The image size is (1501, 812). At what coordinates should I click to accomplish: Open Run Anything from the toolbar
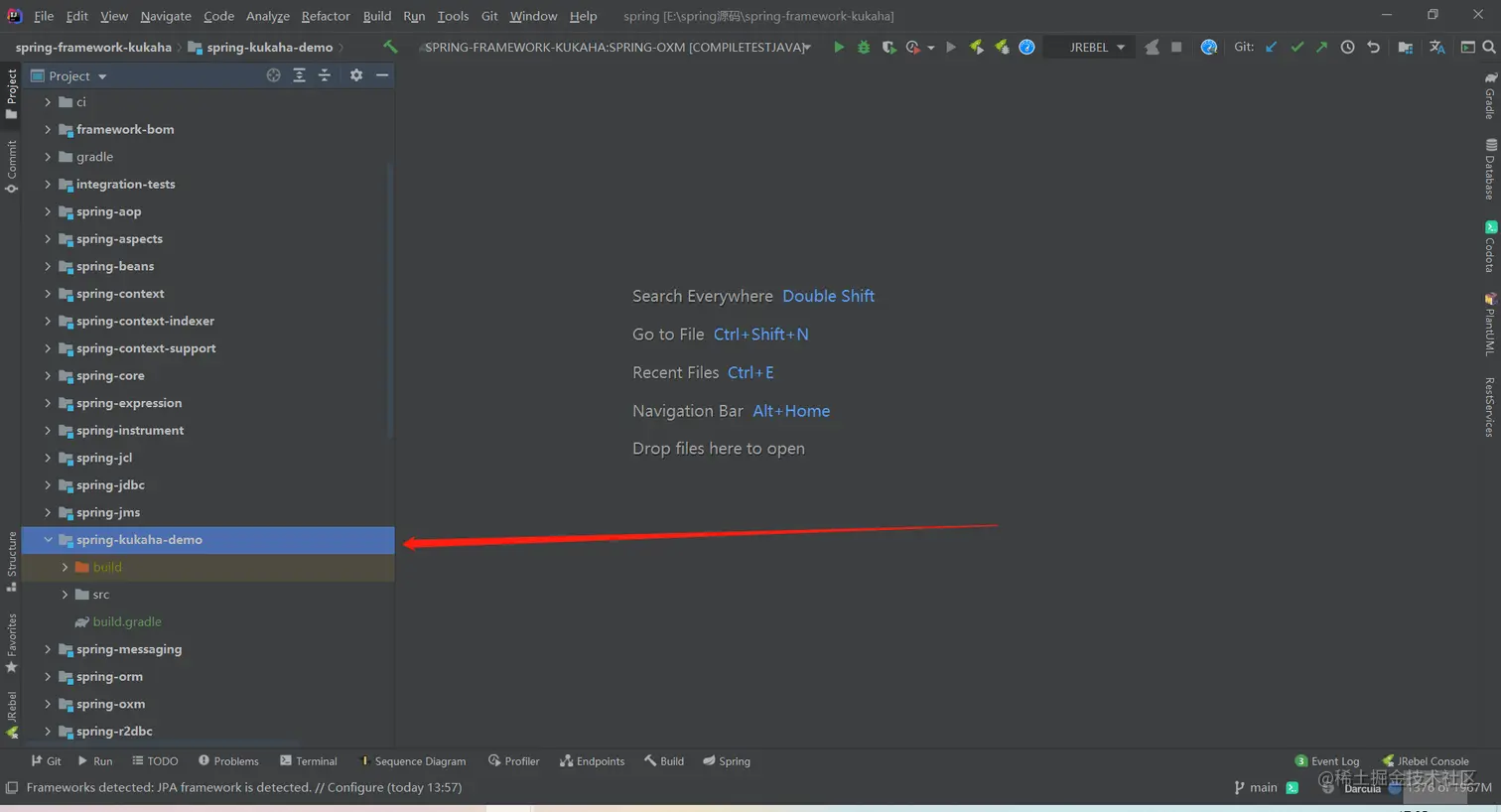click(1467, 47)
